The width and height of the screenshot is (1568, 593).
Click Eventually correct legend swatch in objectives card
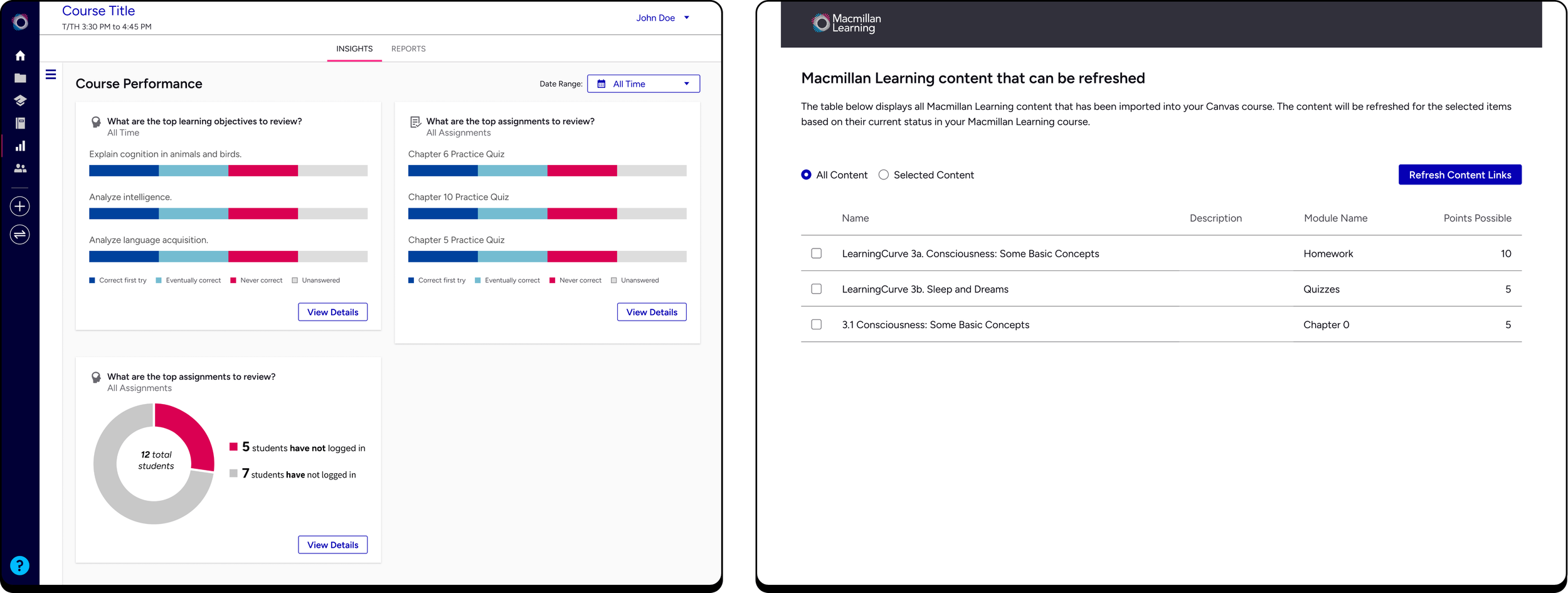(159, 280)
